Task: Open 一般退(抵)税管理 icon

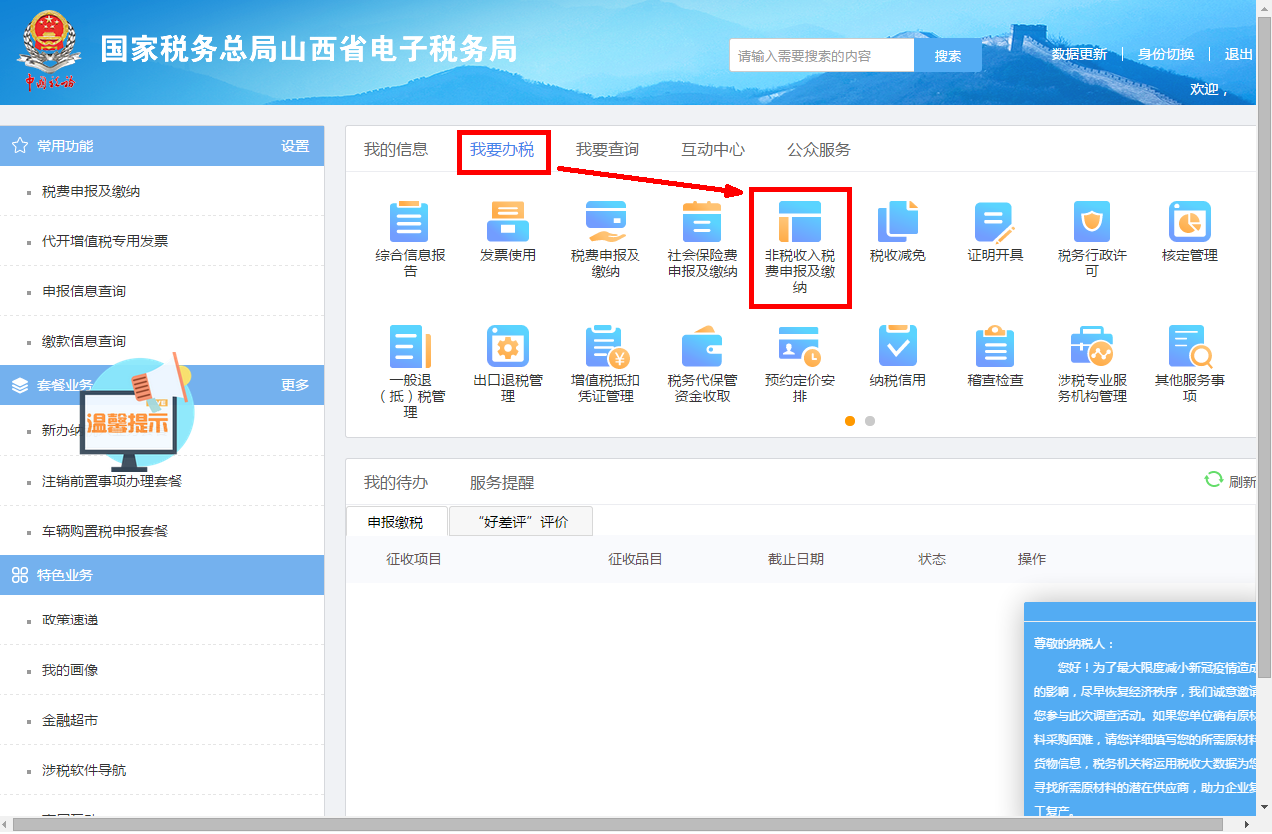Action: click(x=410, y=347)
